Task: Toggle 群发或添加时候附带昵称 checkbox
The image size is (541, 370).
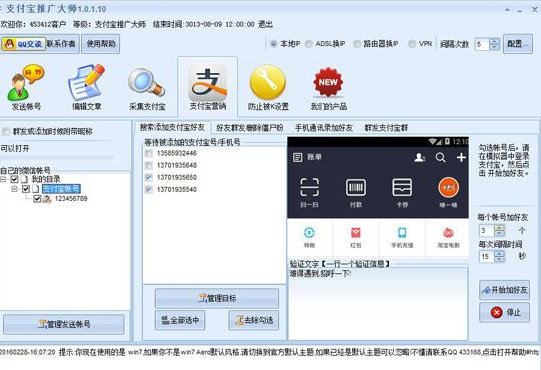Action: 6,132
